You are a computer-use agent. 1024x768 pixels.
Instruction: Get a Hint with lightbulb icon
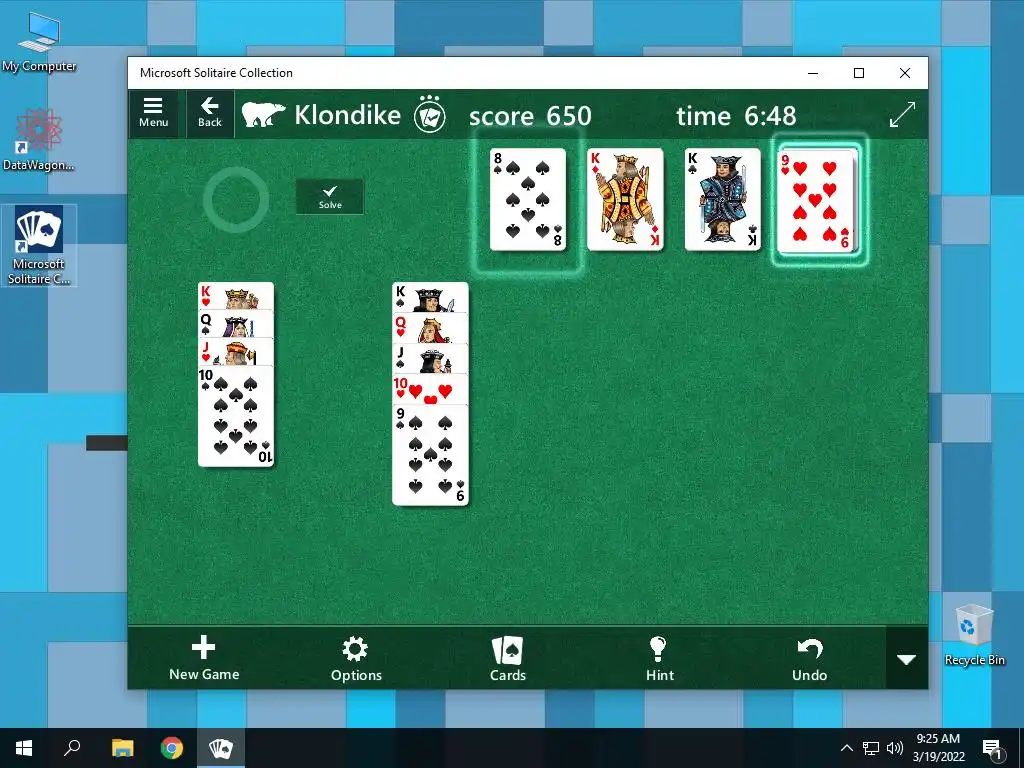pos(659,658)
